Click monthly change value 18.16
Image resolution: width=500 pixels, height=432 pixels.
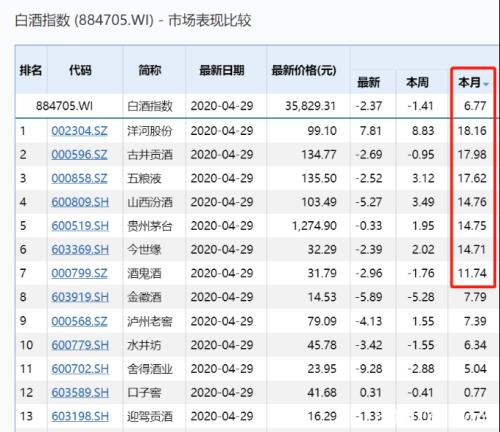coord(472,131)
